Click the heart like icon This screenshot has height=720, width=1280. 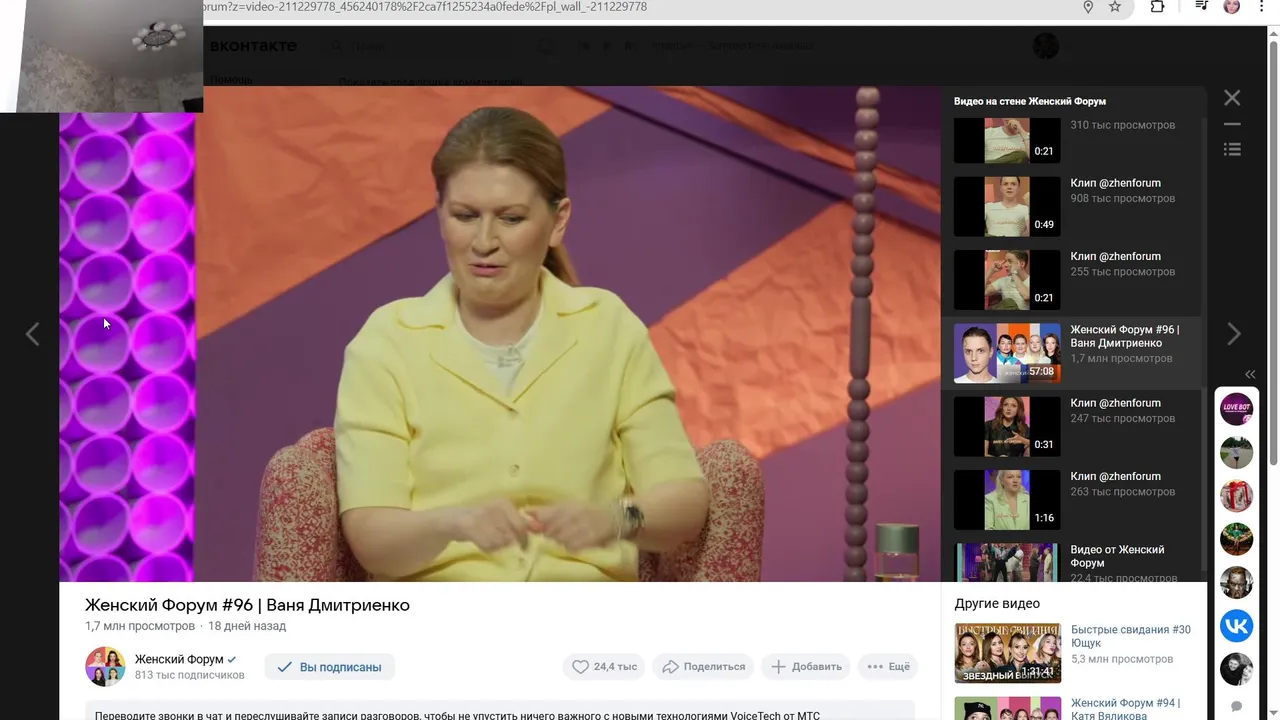coord(580,667)
